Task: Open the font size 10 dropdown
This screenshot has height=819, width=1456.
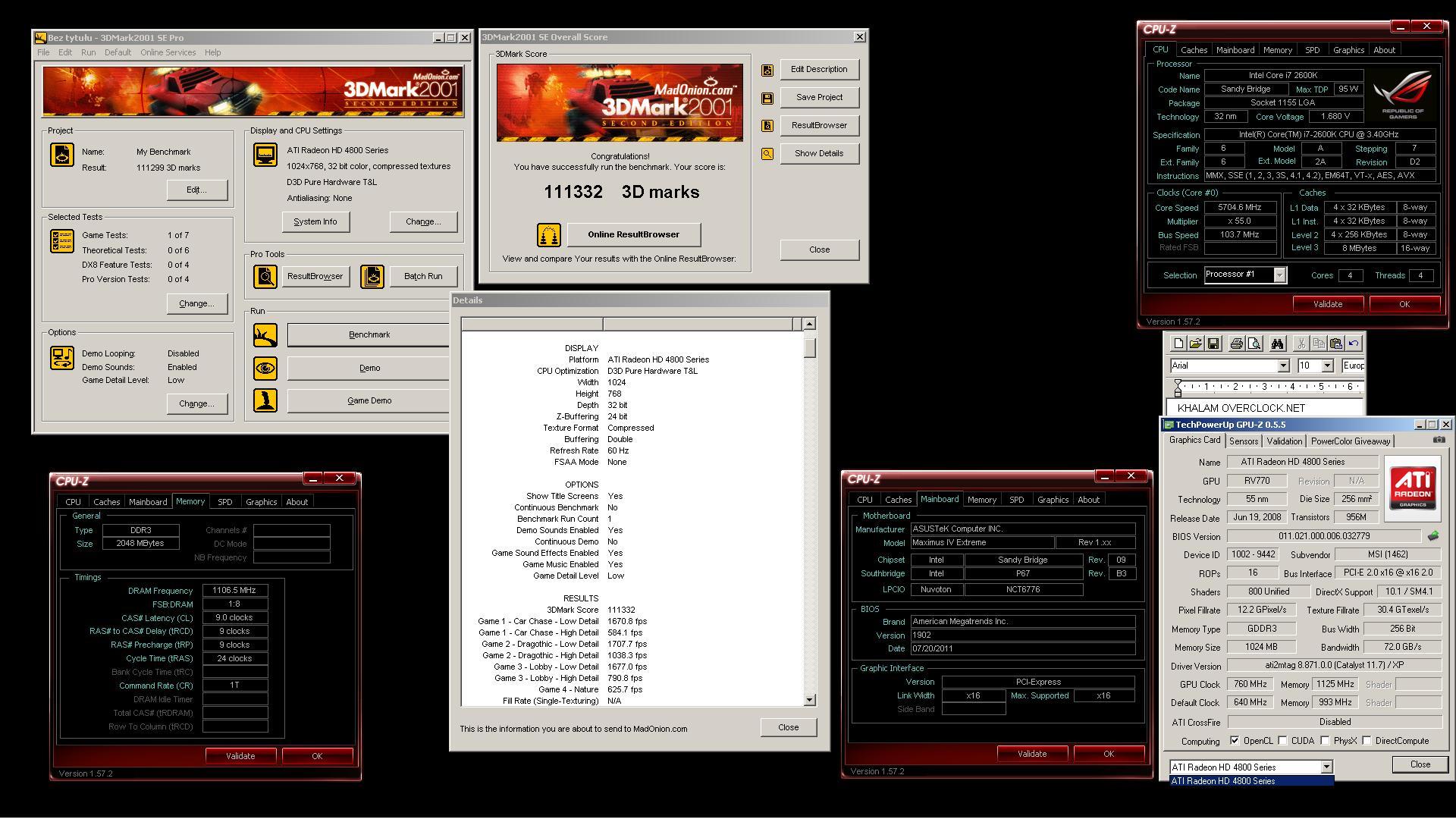Action: (1327, 366)
